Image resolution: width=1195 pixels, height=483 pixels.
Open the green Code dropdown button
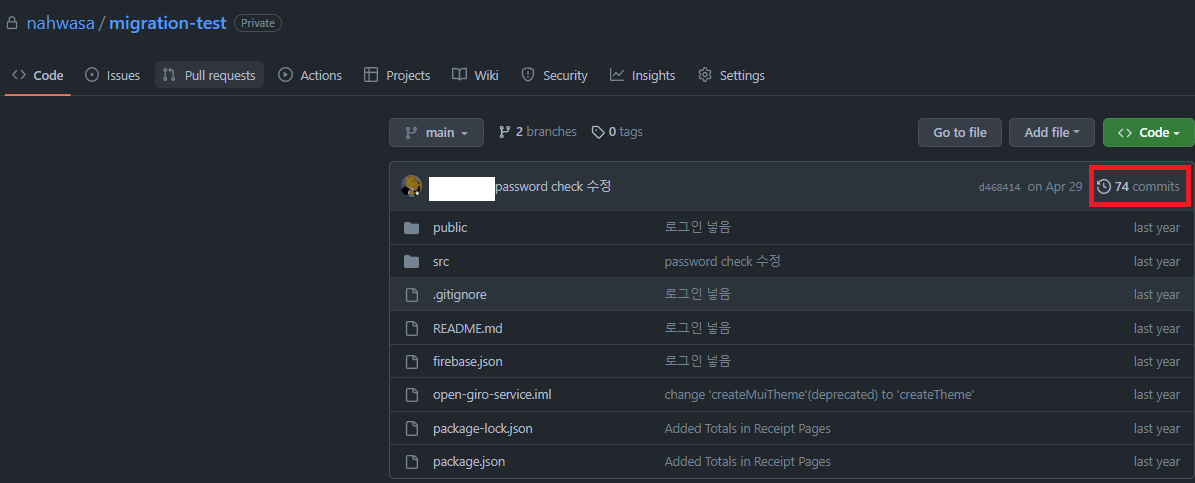[x=1149, y=133]
